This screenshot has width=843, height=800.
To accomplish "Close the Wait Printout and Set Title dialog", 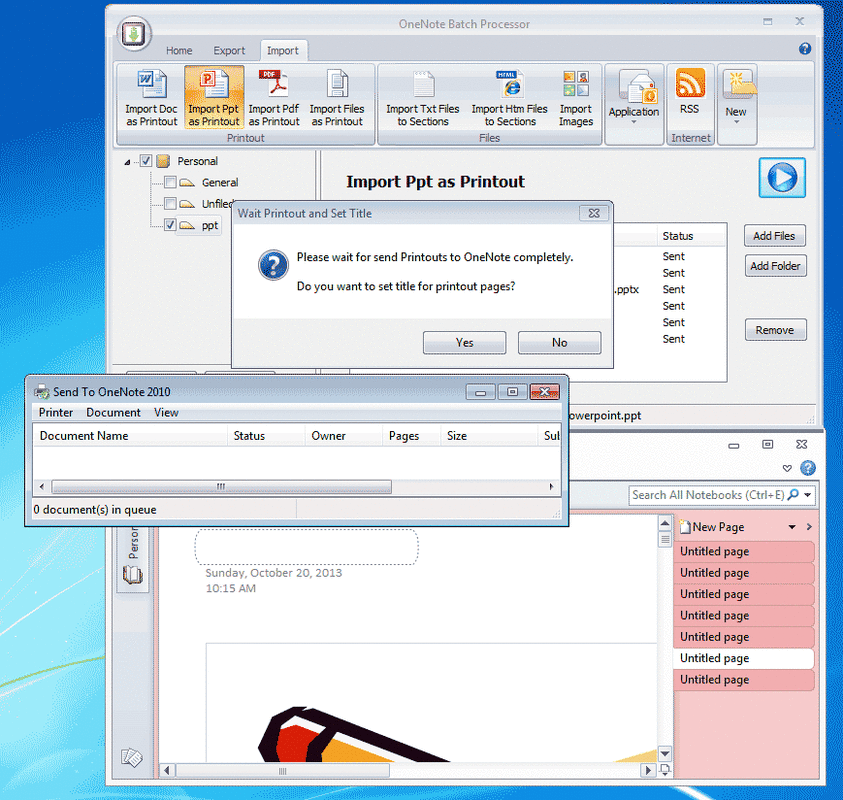I will click(x=594, y=213).
